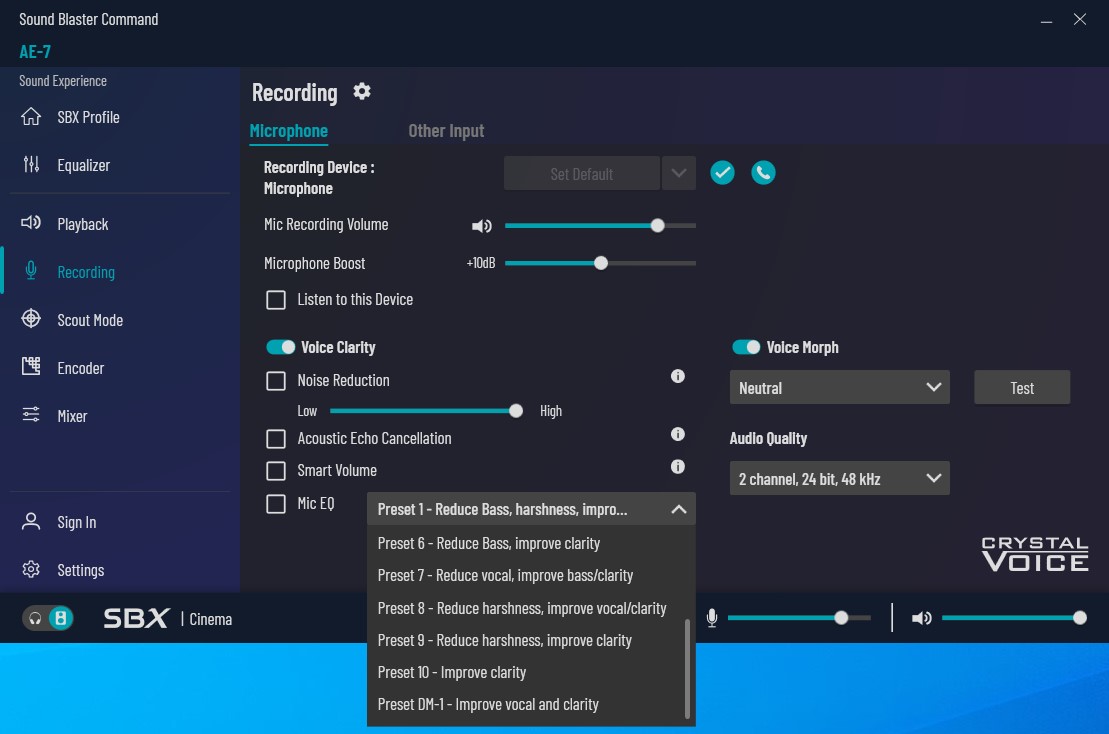Collapse Mic EQ preset dropdown
Screen dimensions: 1109x734
click(x=678, y=509)
